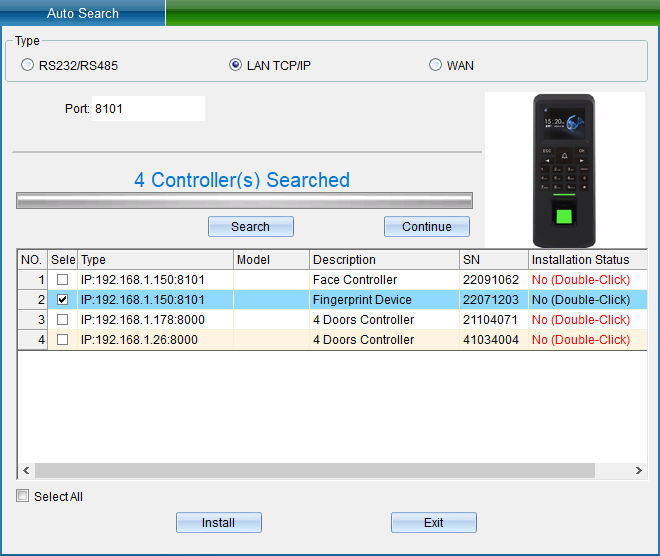
Task: Tick the checkbox for controller 192.168.1.26
Action: coord(63,340)
